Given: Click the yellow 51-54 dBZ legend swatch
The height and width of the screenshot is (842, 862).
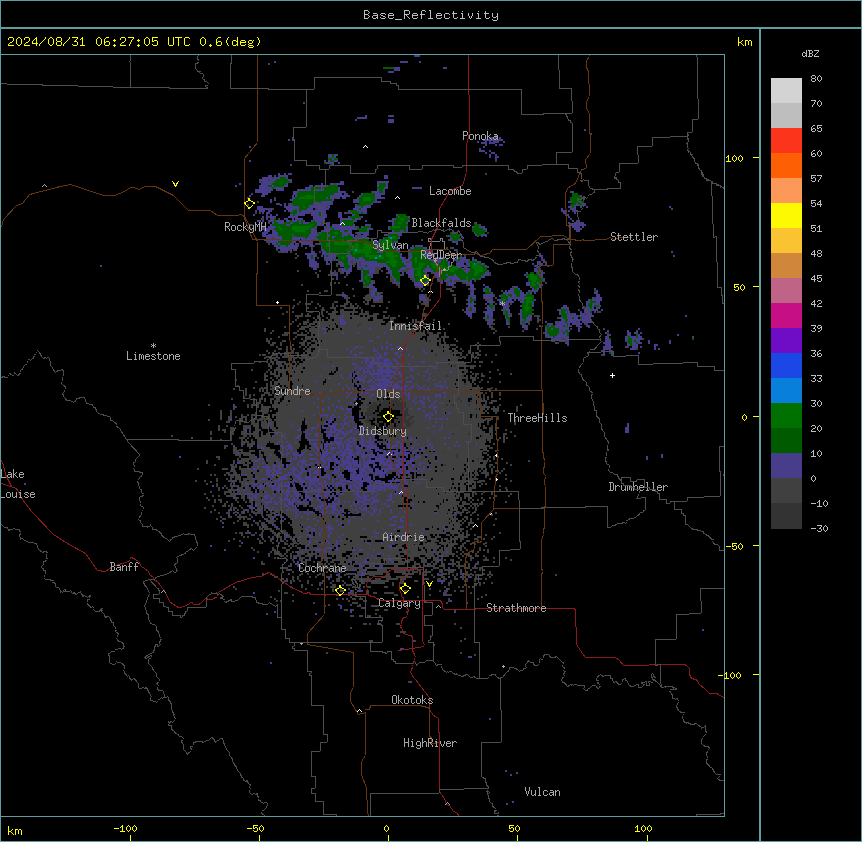Looking at the screenshot, I should click(x=786, y=215).
